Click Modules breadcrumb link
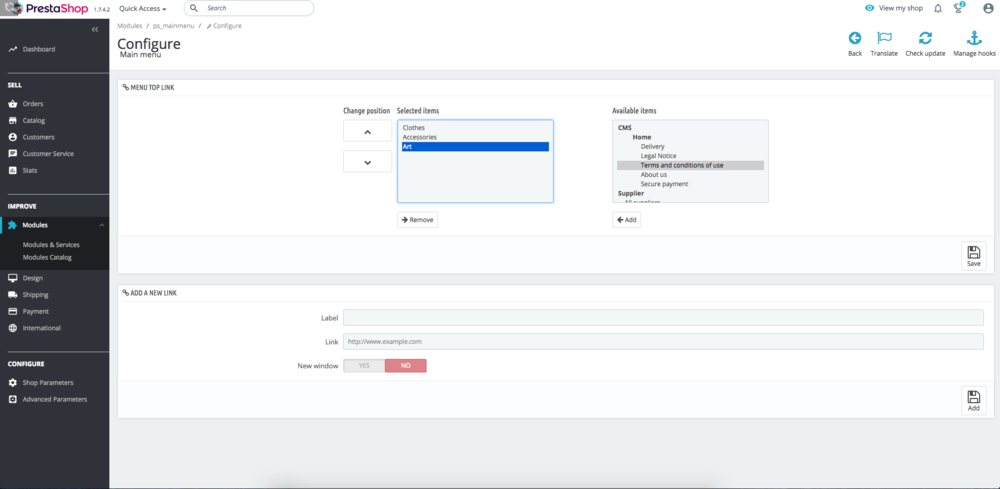1000x489 pixels. (x=129, y=26)
